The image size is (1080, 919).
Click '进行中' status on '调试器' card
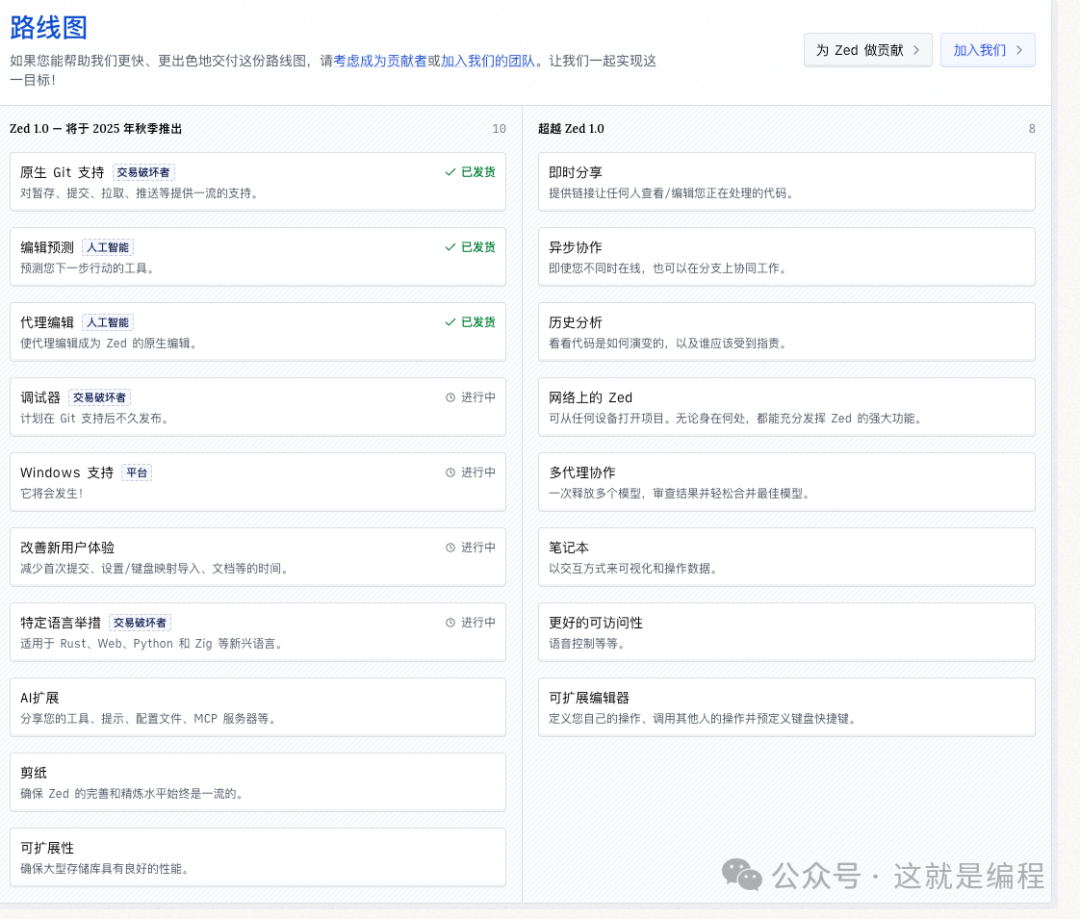click(478, 397)
